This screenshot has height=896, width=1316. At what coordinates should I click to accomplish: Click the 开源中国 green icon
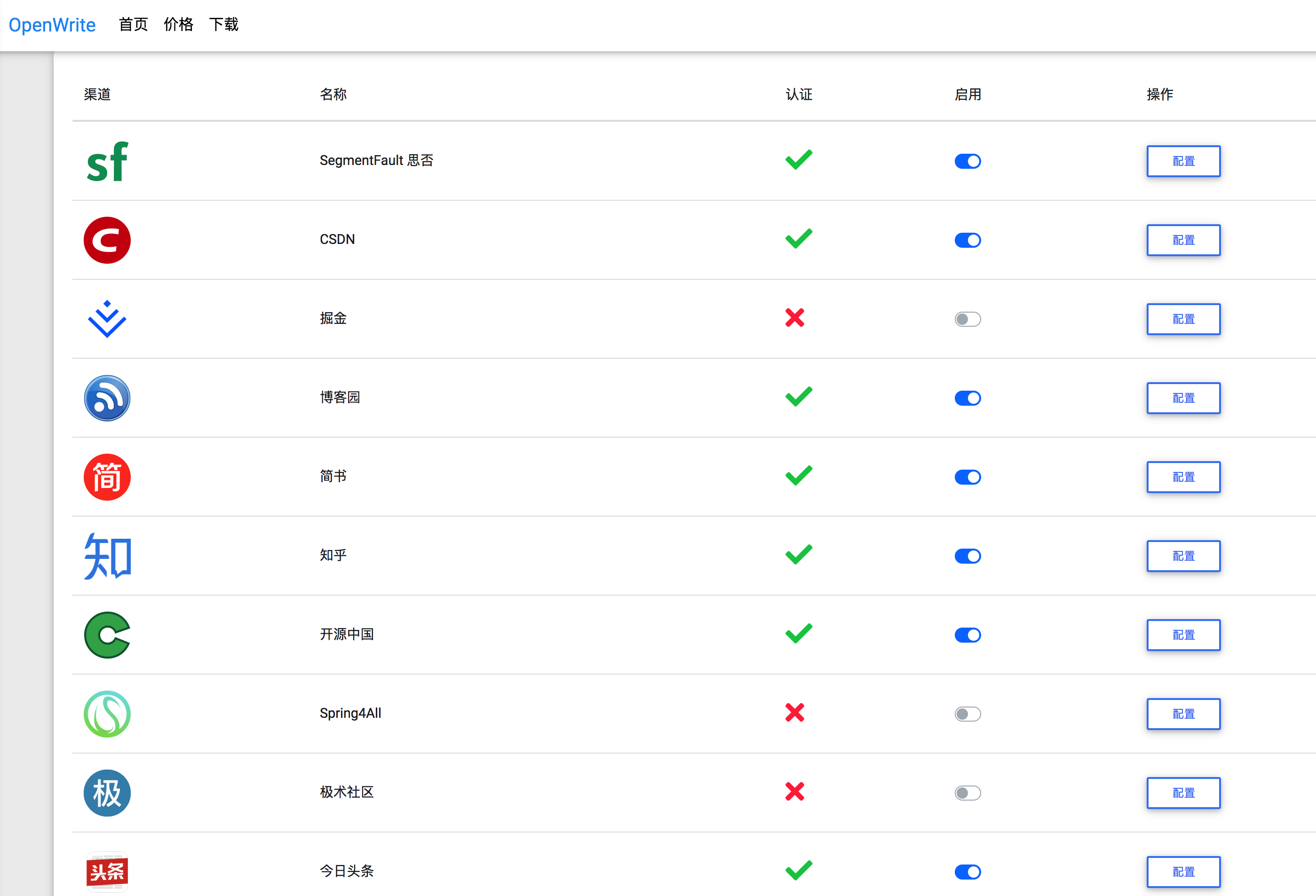point(107,635)
